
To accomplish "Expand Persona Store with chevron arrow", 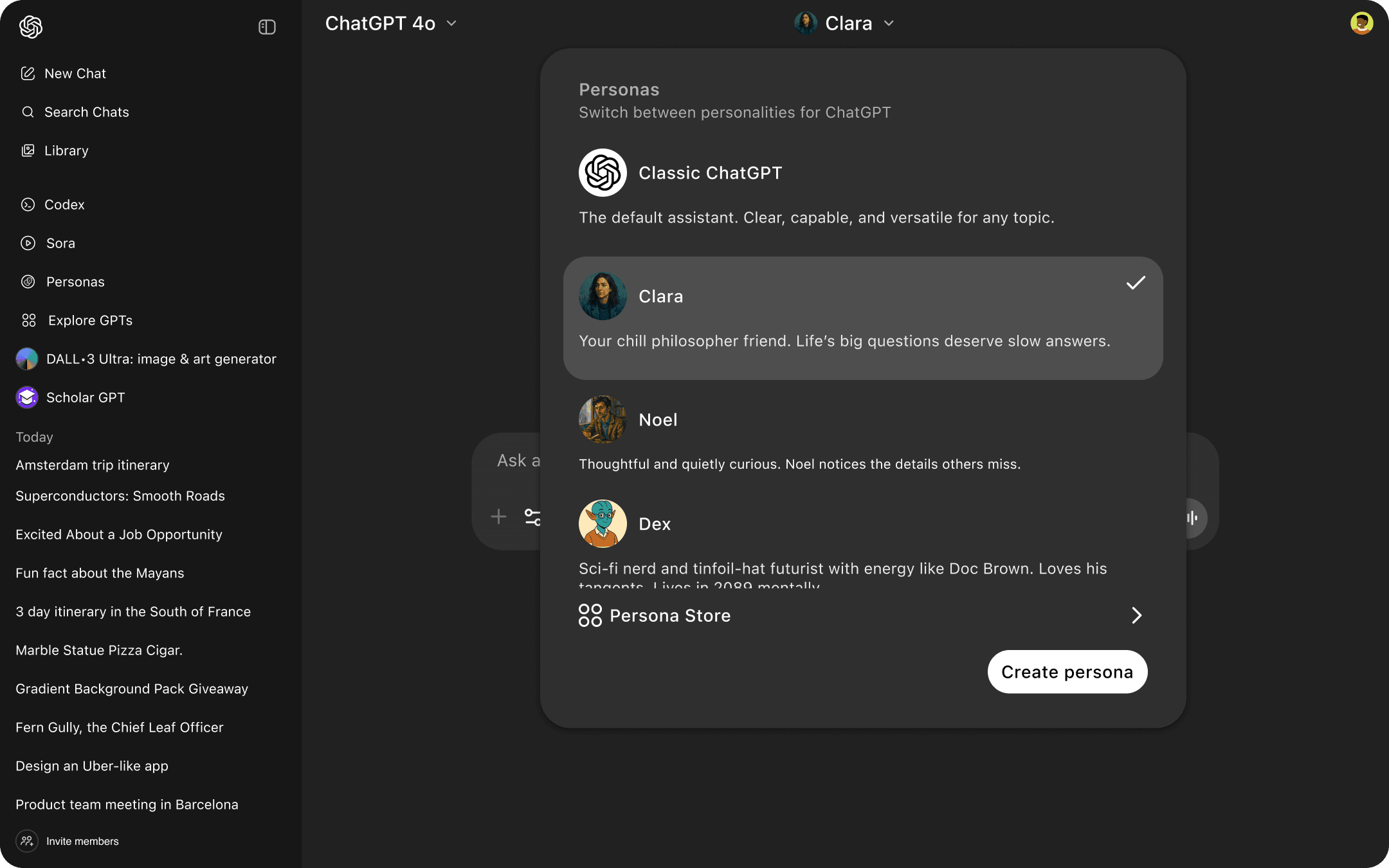I will [1136, 615].
